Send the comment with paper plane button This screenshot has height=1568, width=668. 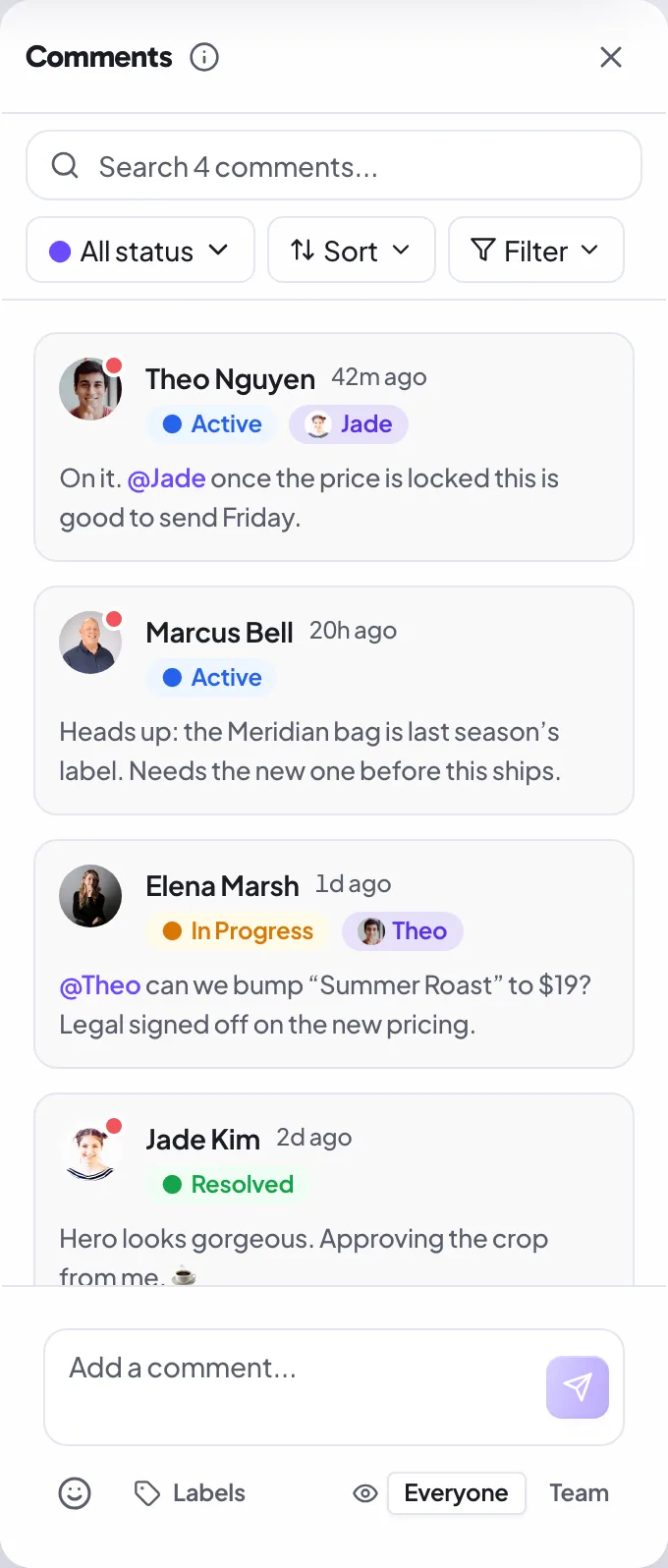(578, 1387)
